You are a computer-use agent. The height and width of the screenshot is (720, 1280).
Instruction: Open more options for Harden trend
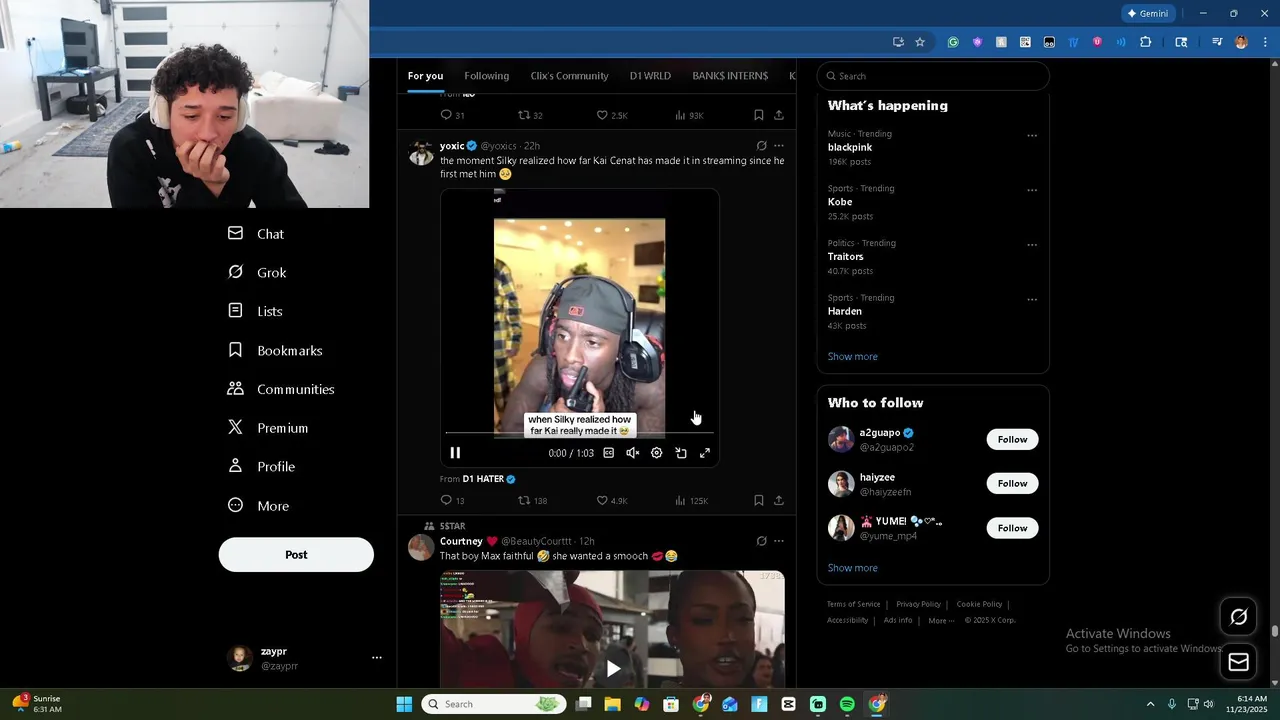pyautogui.click(x=1032, y=299)
